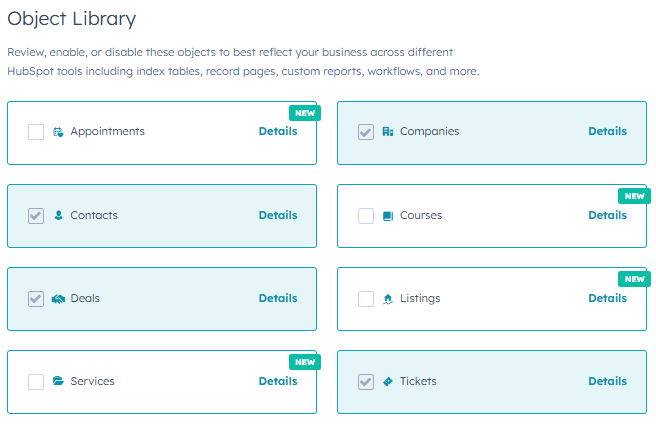Enable the Courses object checkbox

[366, 215]
